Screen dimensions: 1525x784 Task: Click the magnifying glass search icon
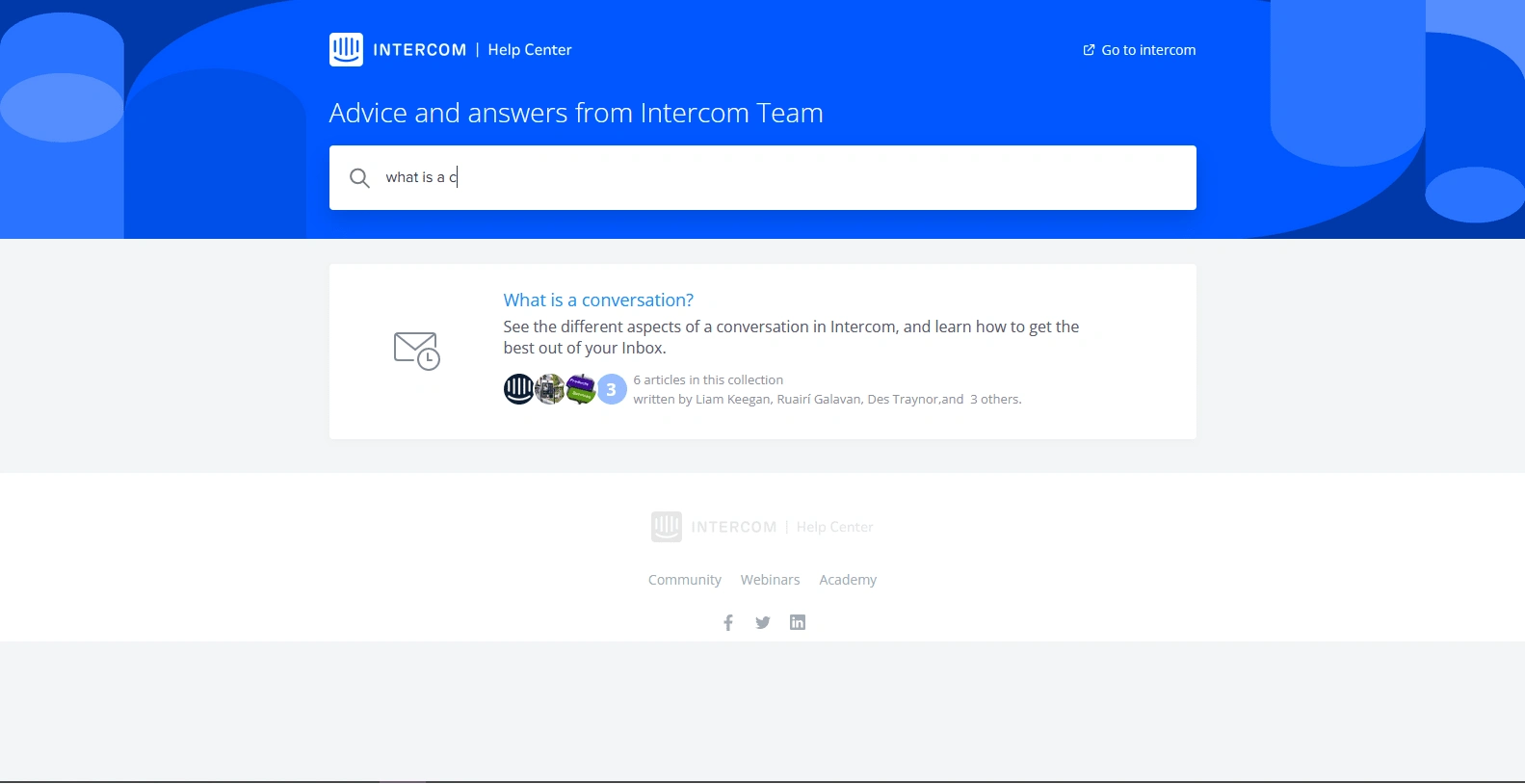click(x=359, y=178)
